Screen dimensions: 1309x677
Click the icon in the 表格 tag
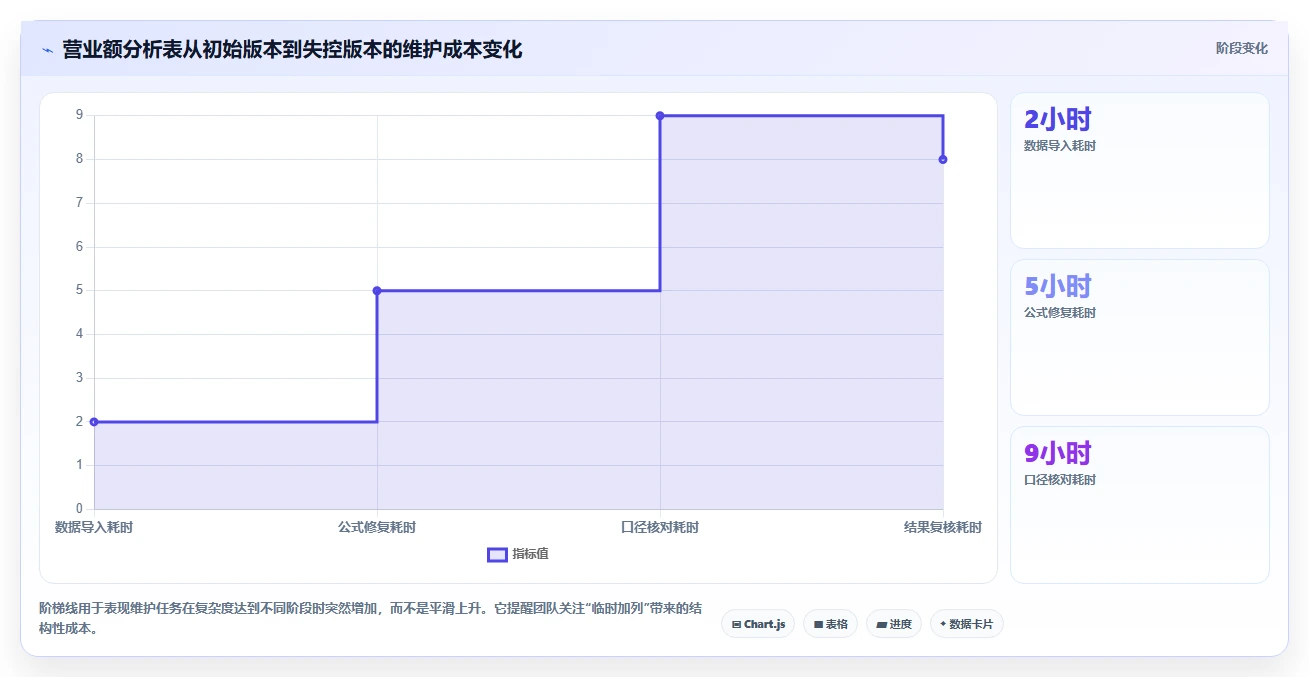pyautogui.click(x=818, y=624)
